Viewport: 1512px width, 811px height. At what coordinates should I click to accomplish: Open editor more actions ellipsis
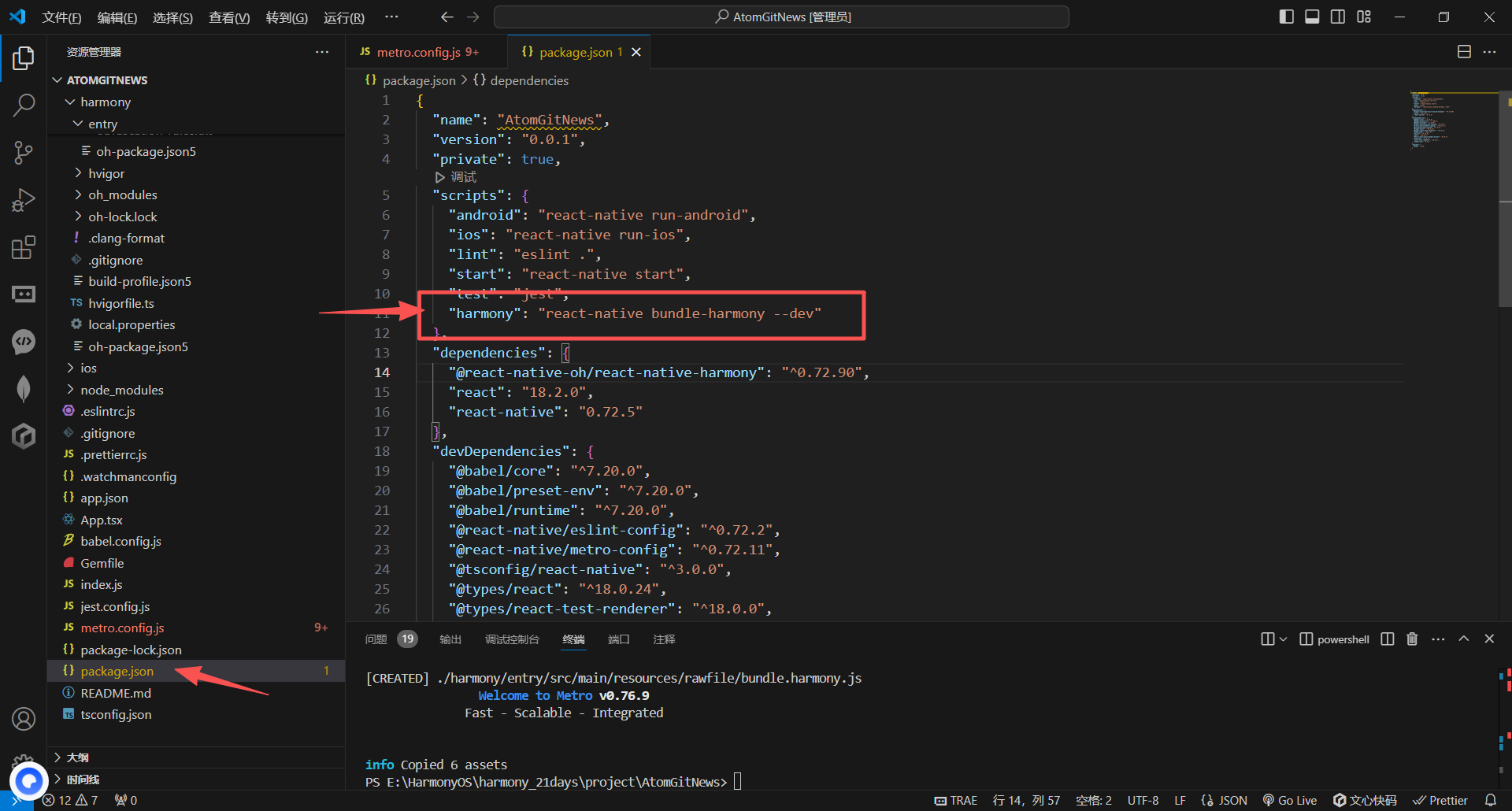click(1489, 52)
